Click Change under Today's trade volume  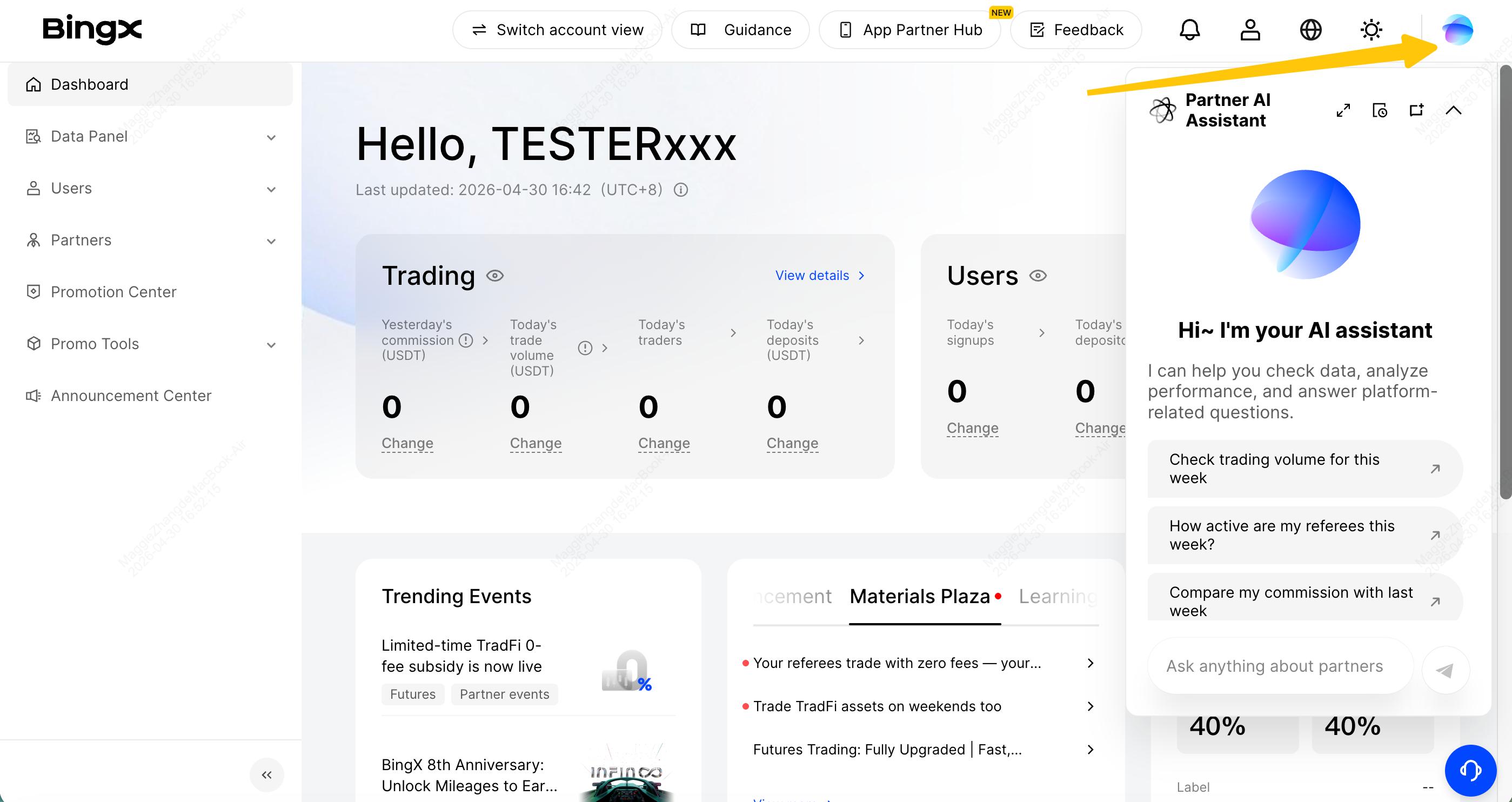536,443
